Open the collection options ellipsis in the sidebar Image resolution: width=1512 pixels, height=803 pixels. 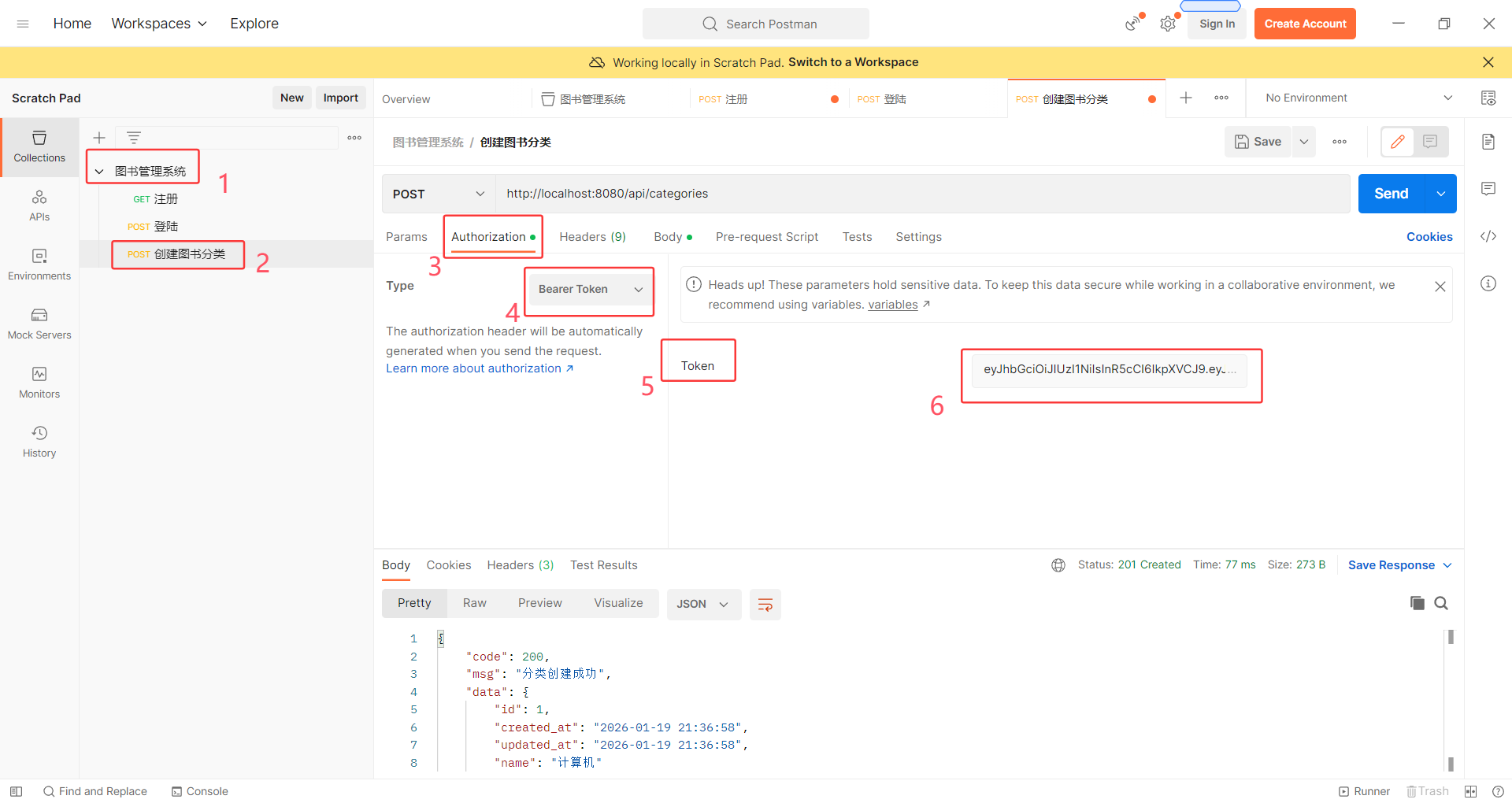pyautogui.click(x=354, y=138)
